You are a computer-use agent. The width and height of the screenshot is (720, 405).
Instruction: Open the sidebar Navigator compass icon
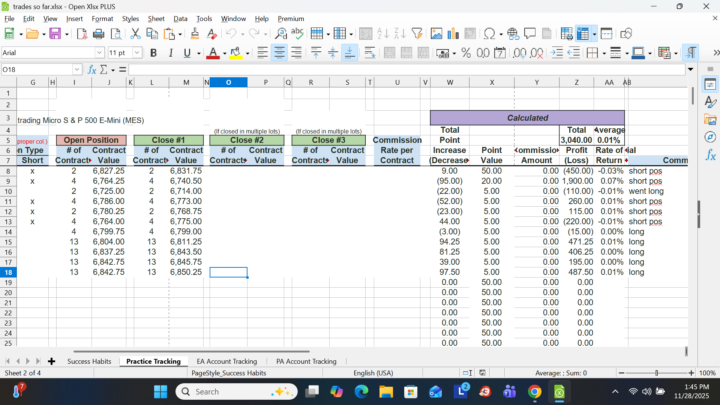coord(710,137)
